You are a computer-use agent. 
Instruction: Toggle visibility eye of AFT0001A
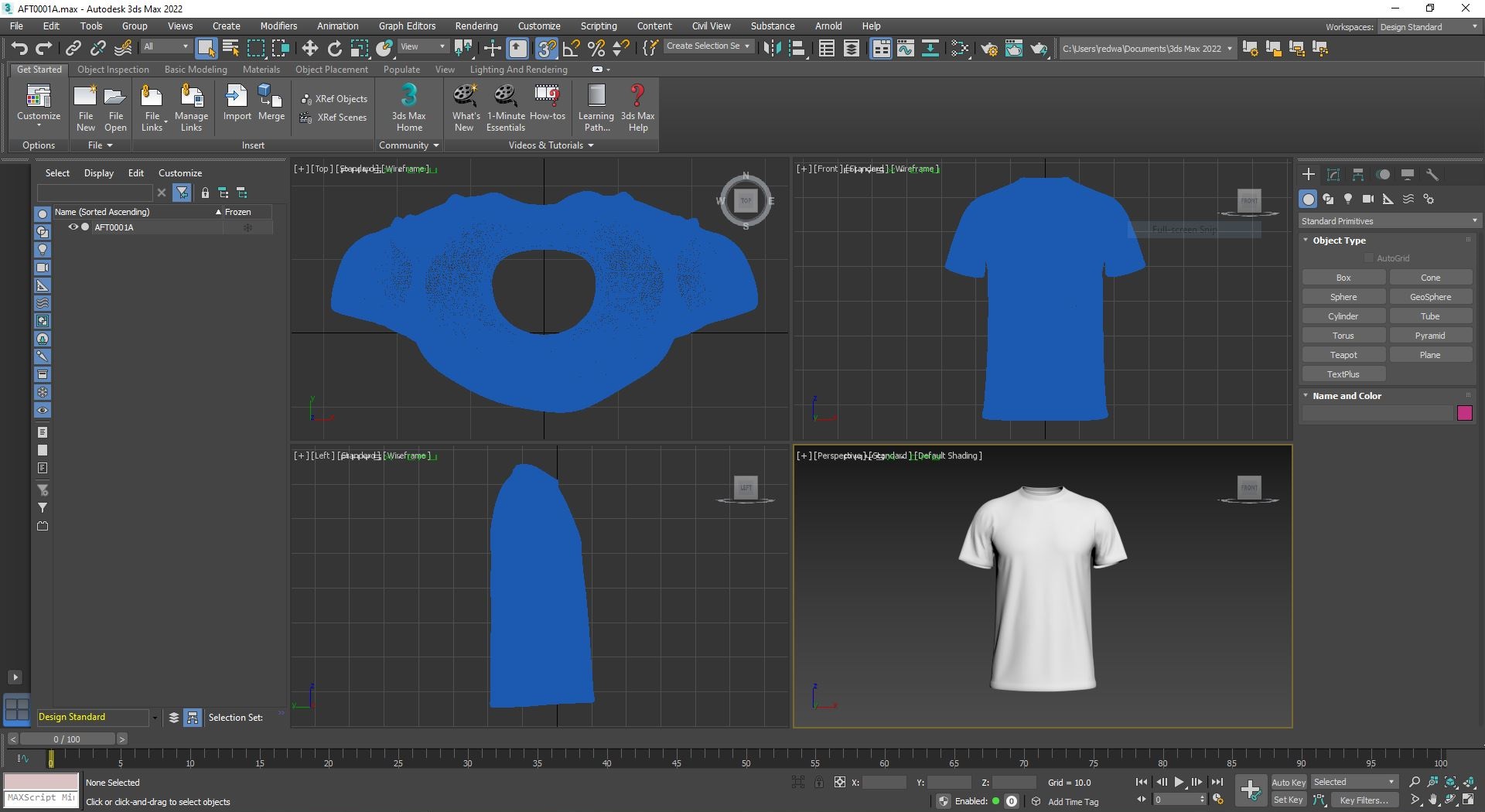[73, 227]
